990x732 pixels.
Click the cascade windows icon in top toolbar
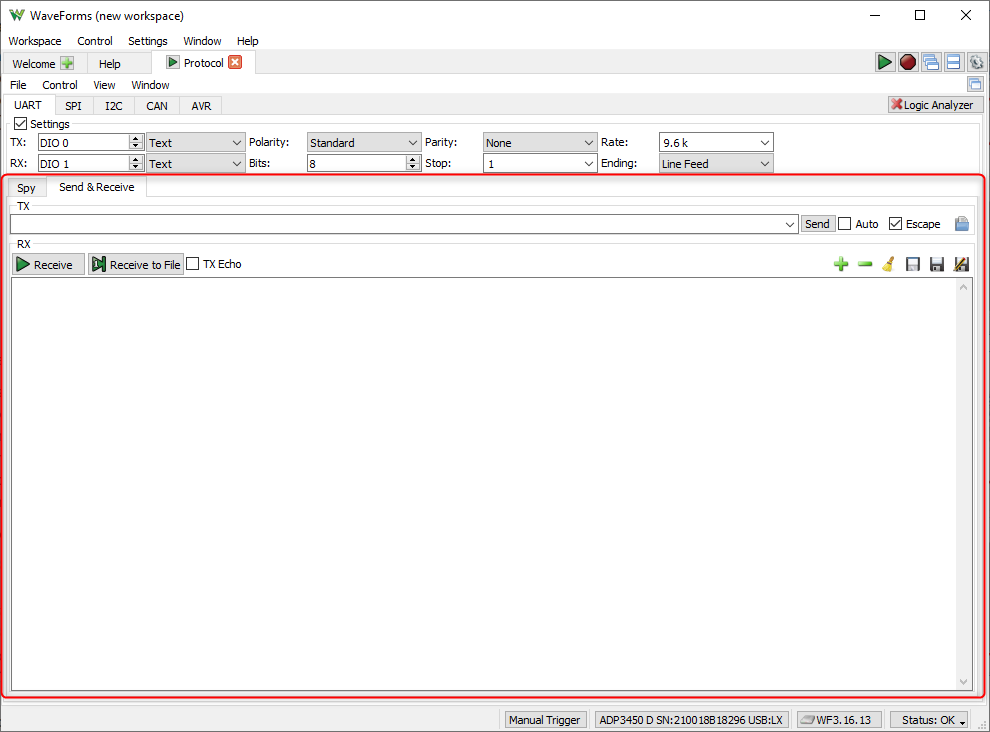coord(931,62)
